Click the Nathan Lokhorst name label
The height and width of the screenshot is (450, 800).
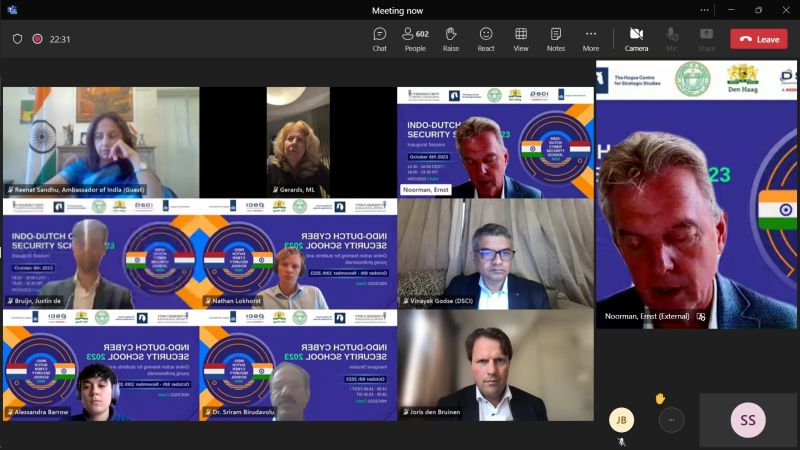pos(236,301)
